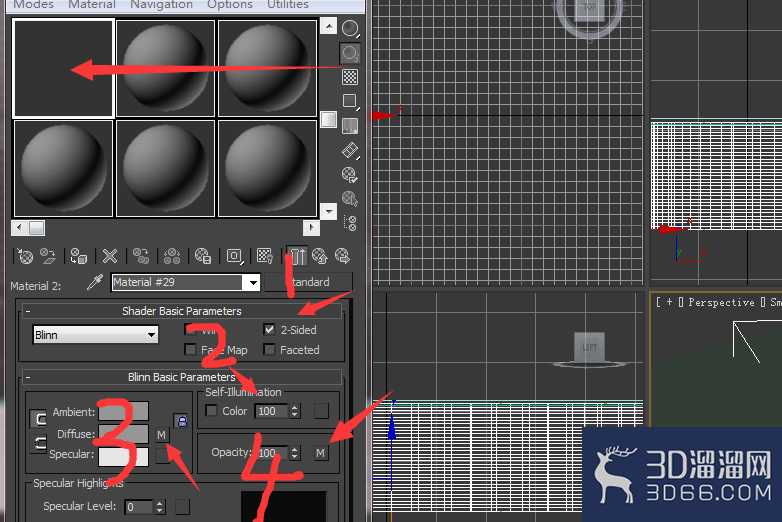
Task: Click the Opacity value input field
Action: tap(272, 453)
